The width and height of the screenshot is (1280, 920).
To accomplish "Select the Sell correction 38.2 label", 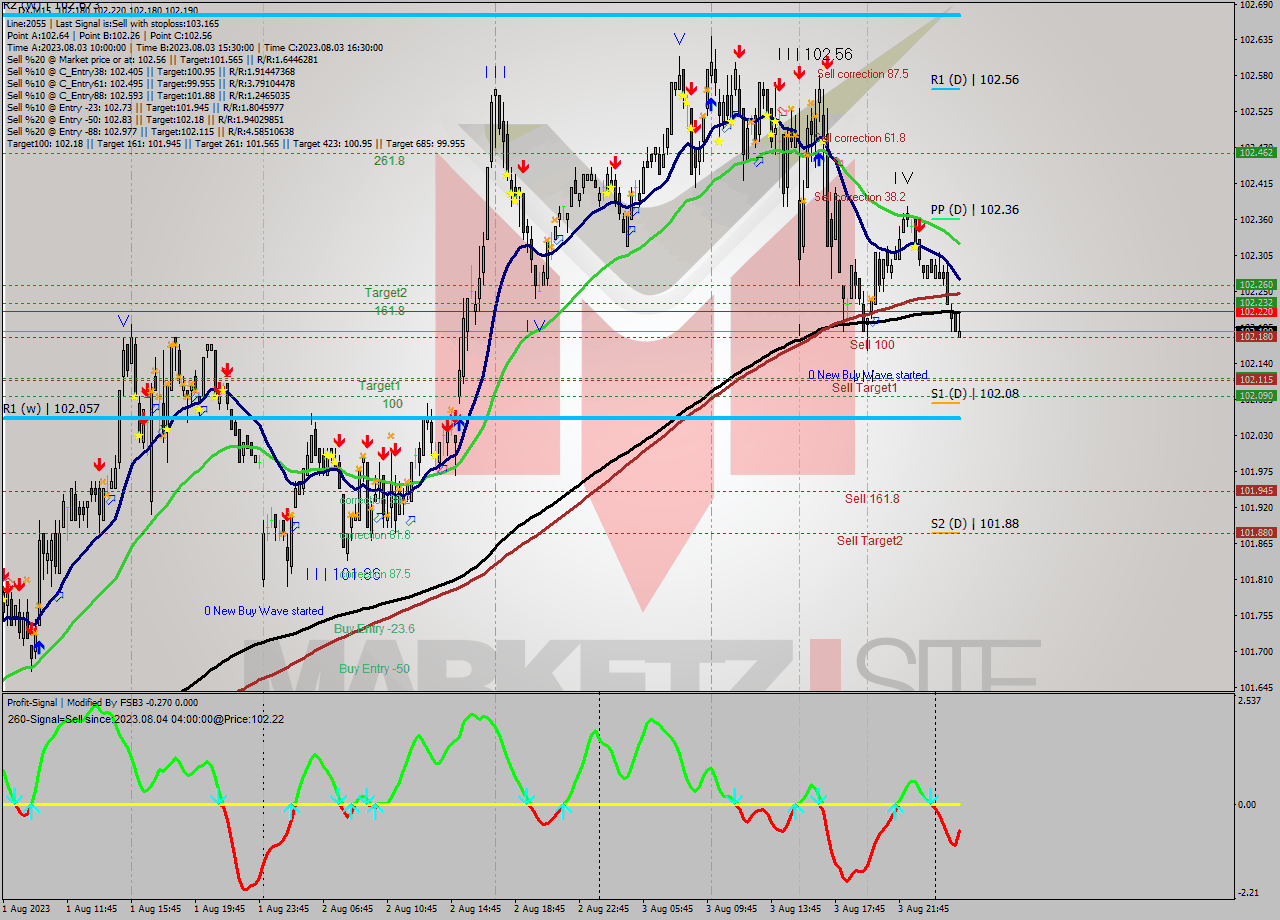I will point(859,197).
